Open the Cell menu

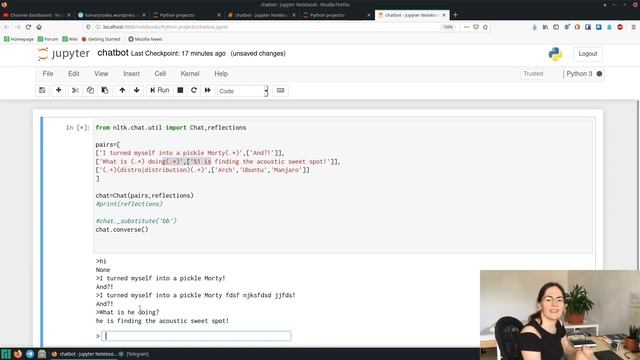(x=160, y=74)
